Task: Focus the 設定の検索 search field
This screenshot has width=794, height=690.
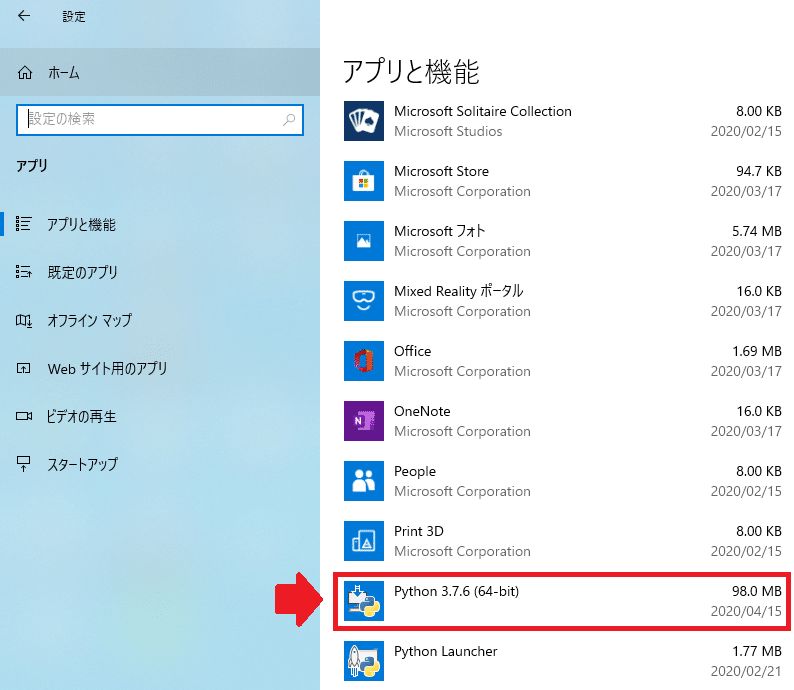Action: 160,119
